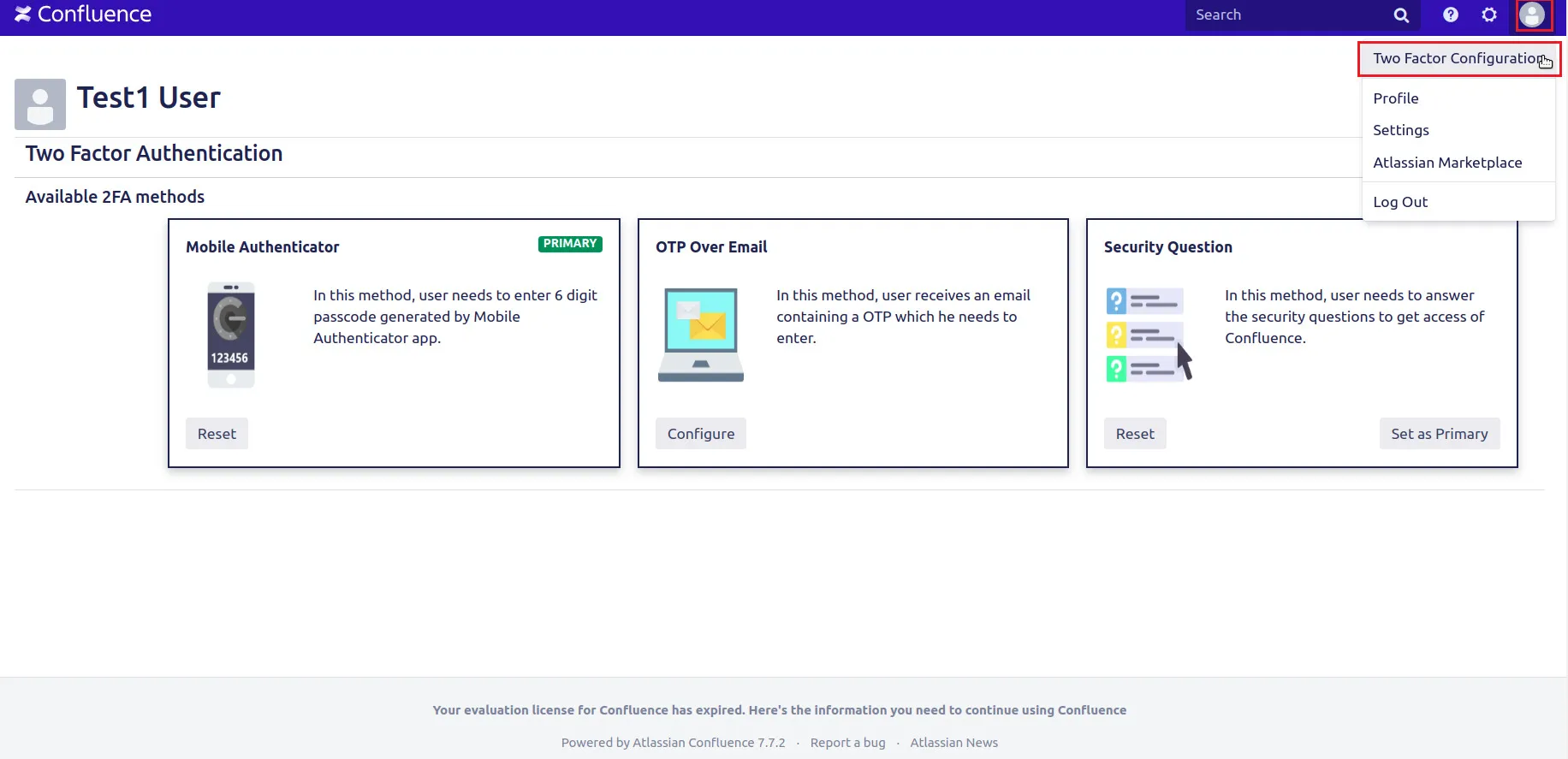
Task: Click the search magnifier icon
Action: [x=1401, y=15]
